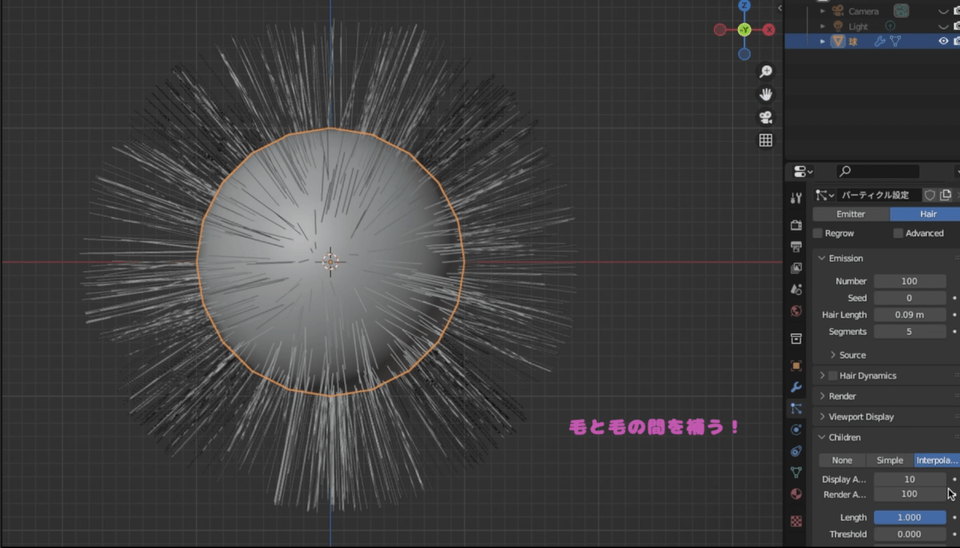The image size is (960, 548).
Task: Click the Light object data icon in outliner
Action: (x=890, y=26)
